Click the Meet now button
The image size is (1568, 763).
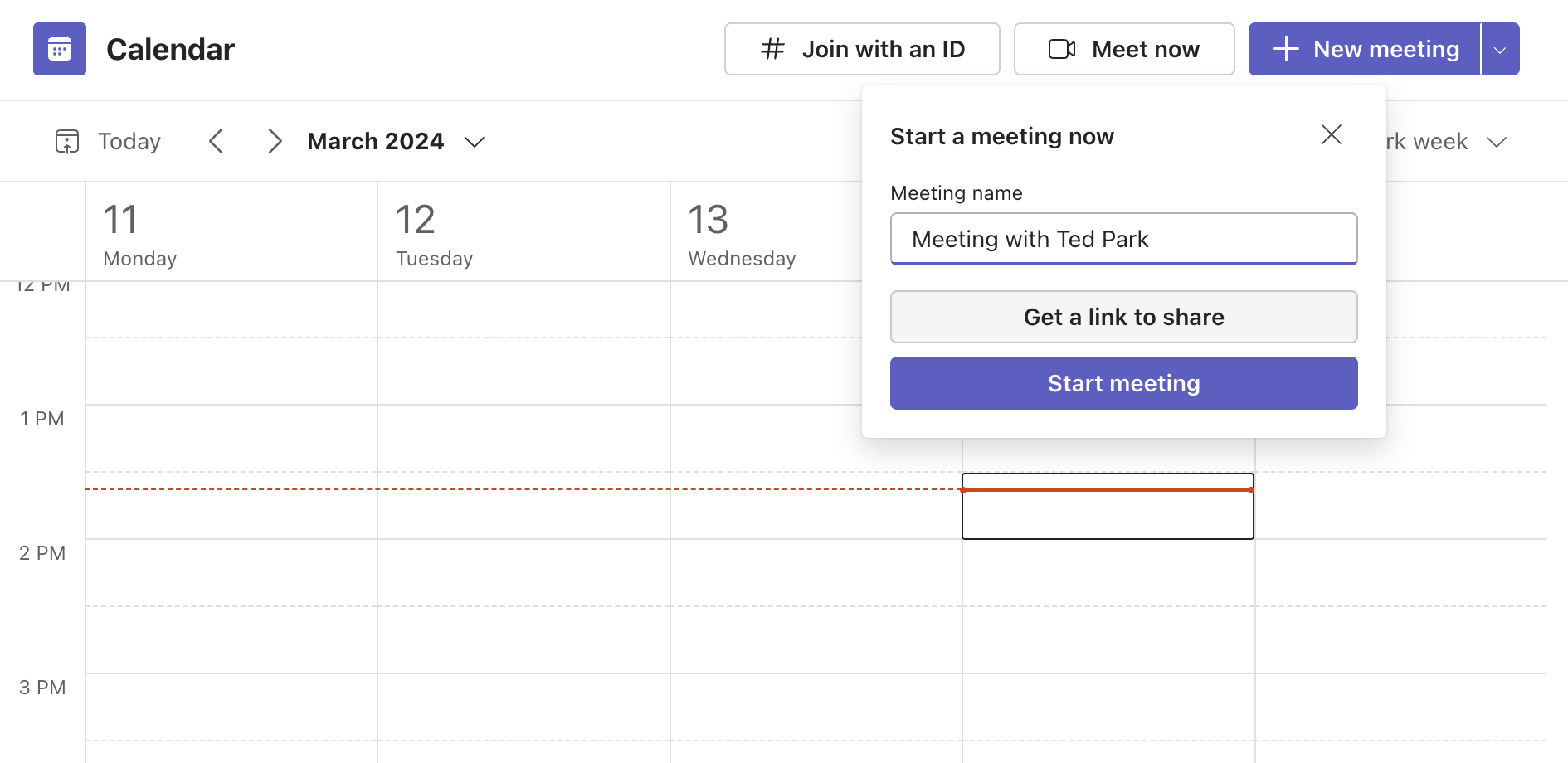(1124, 49)
